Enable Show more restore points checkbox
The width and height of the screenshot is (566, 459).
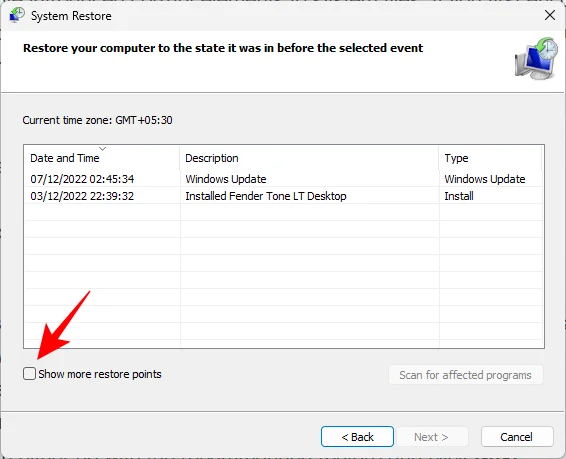click(29, 373)
